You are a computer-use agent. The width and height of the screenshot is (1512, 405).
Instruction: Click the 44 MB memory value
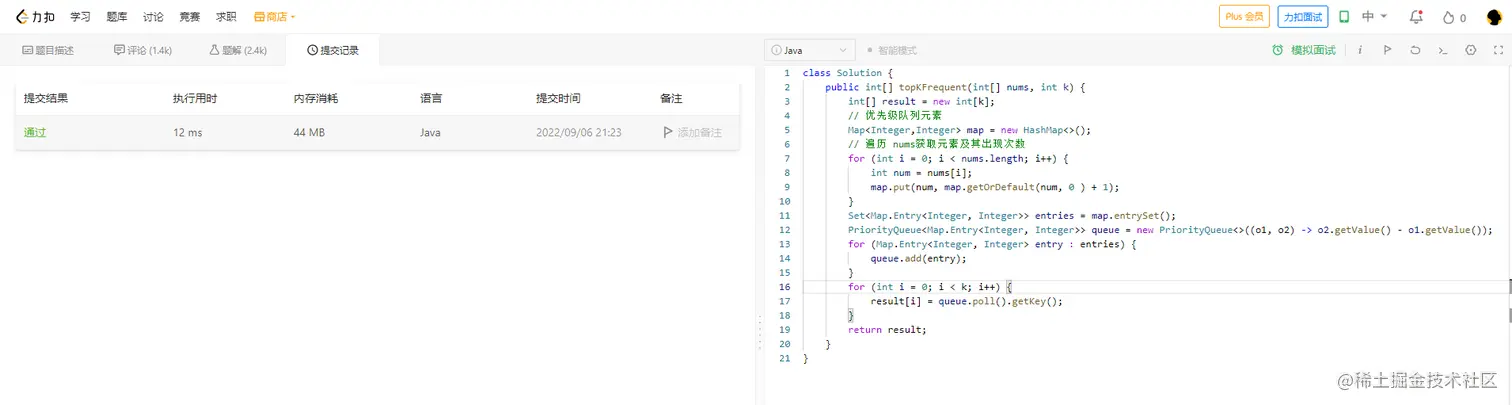click(x=309, y=132)
